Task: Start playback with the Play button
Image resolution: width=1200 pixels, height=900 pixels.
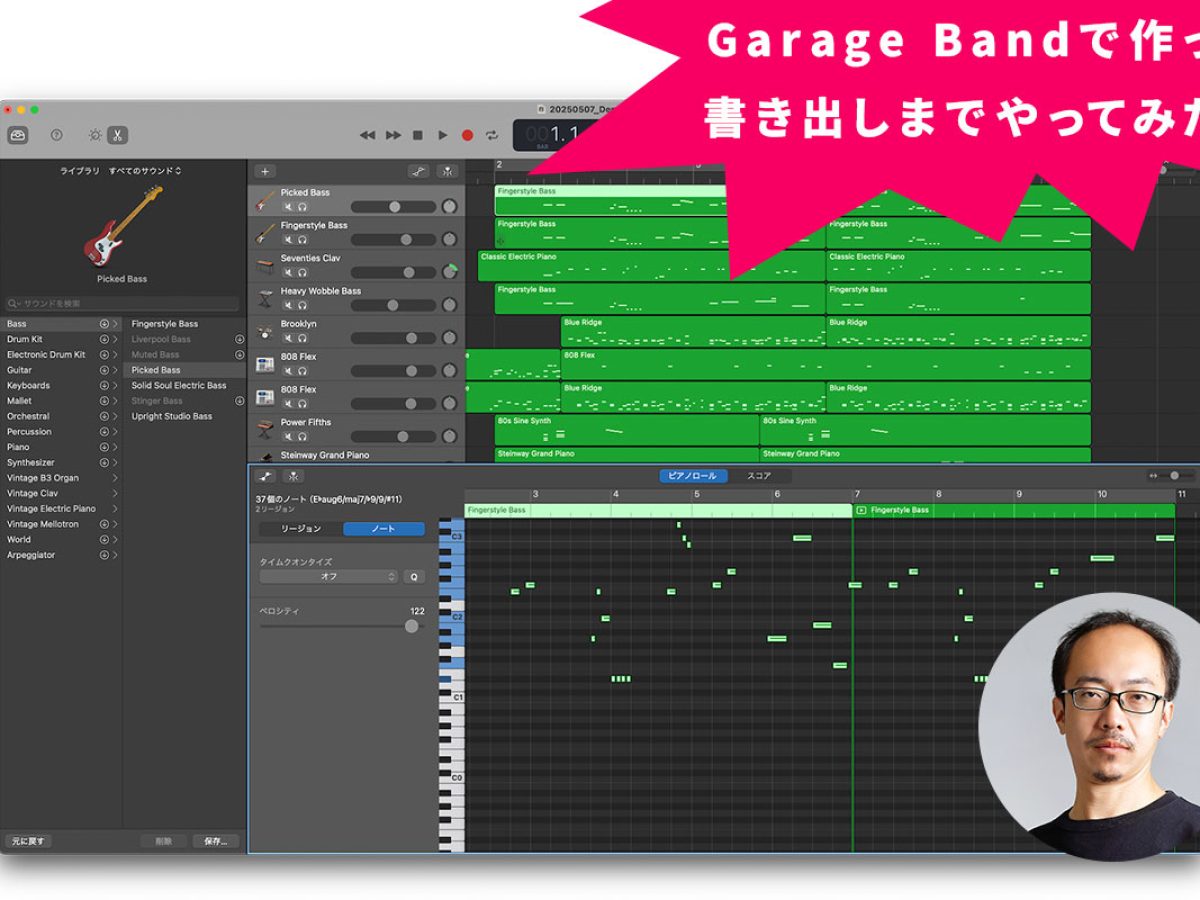Action: 443,135
